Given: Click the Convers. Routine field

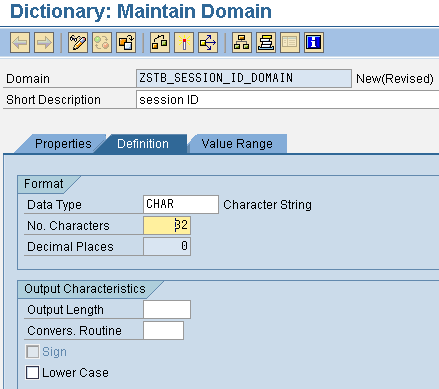Looking at the screenshot, I should [163, 330].
